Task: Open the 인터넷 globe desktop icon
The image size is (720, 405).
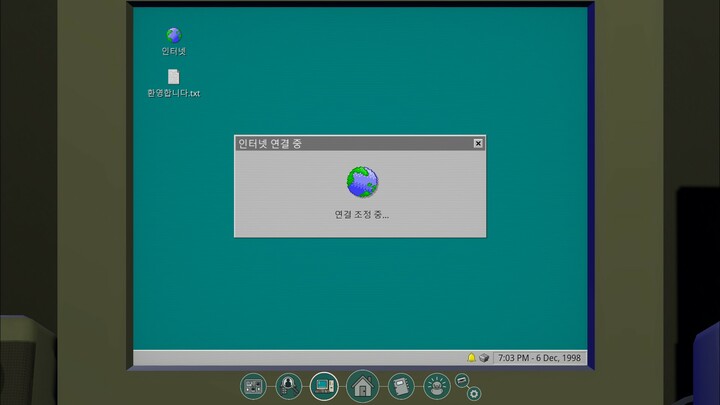Action: (x=173, y=36)
